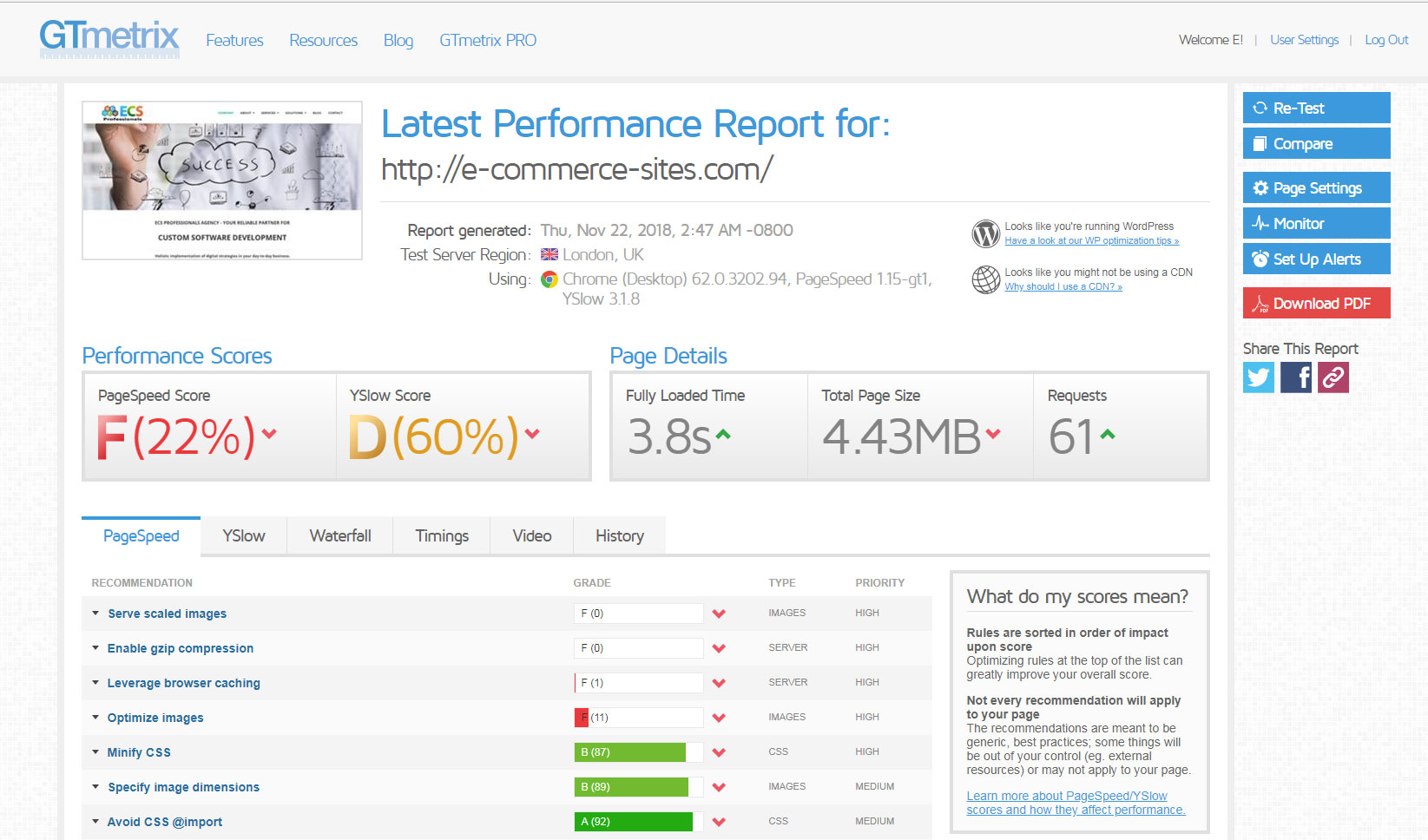Image resolution: width=1428 pixels, height=840 pixels.
Task: Click Optimize images F (11) grade bar
Action: click(x=638, y=718)
